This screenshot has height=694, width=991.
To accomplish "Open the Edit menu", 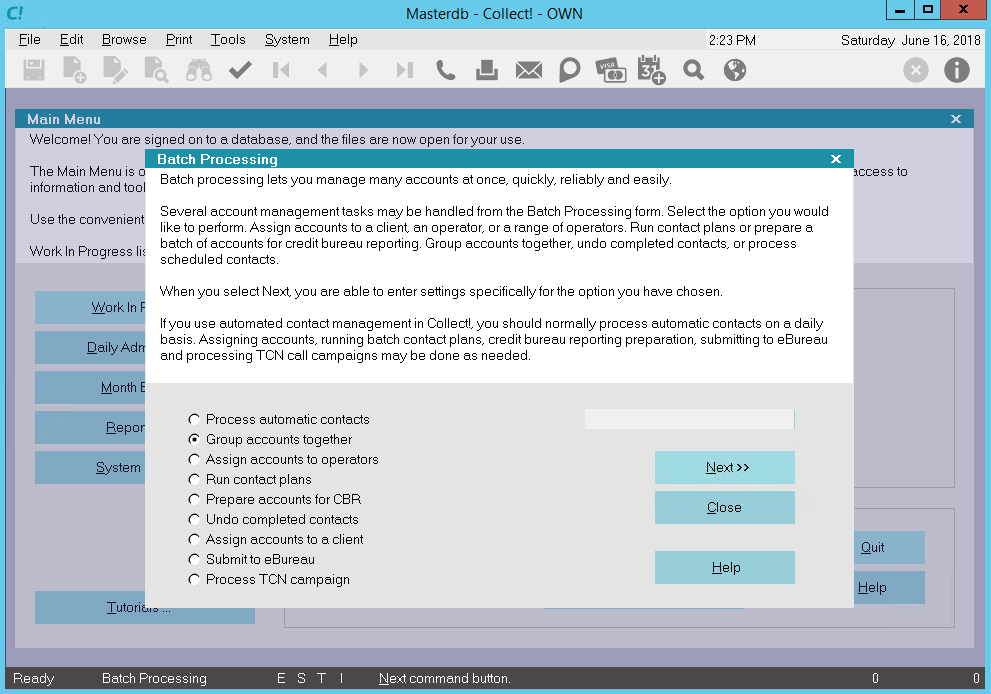I will tap(71, 39).
